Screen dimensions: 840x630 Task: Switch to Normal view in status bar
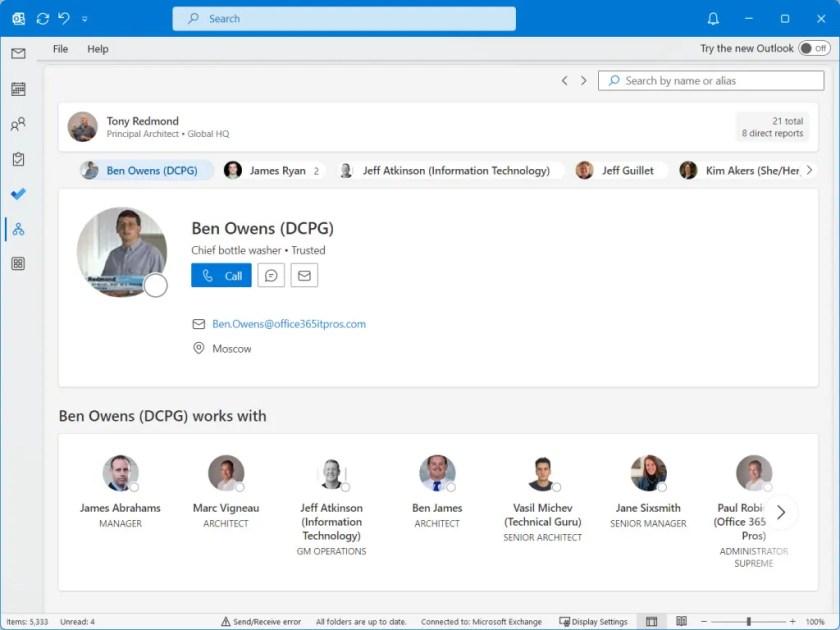coord(651,621)
